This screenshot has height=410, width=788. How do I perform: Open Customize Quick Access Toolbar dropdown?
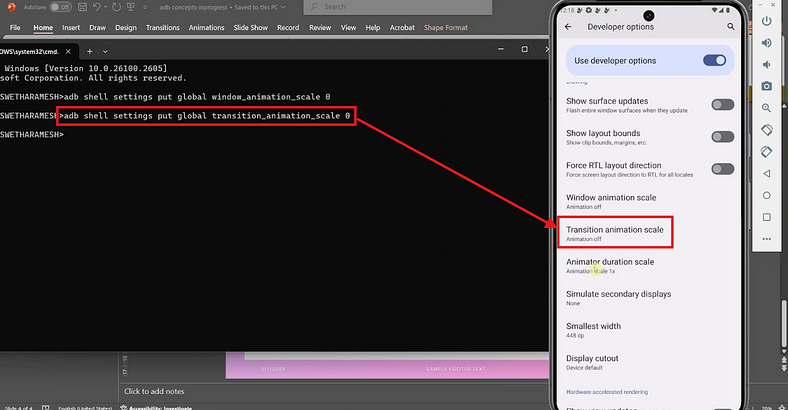point(145,7)
